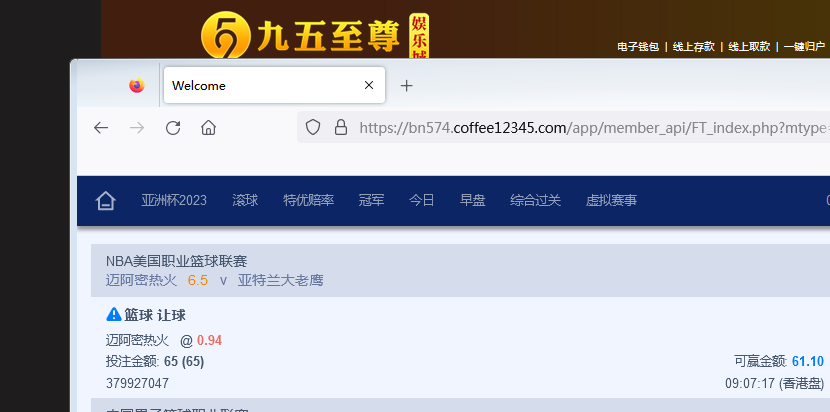Select the 冠军 menu item
Image resolution: width=830 pixels, height=412 pixels.
pos(371,201)
